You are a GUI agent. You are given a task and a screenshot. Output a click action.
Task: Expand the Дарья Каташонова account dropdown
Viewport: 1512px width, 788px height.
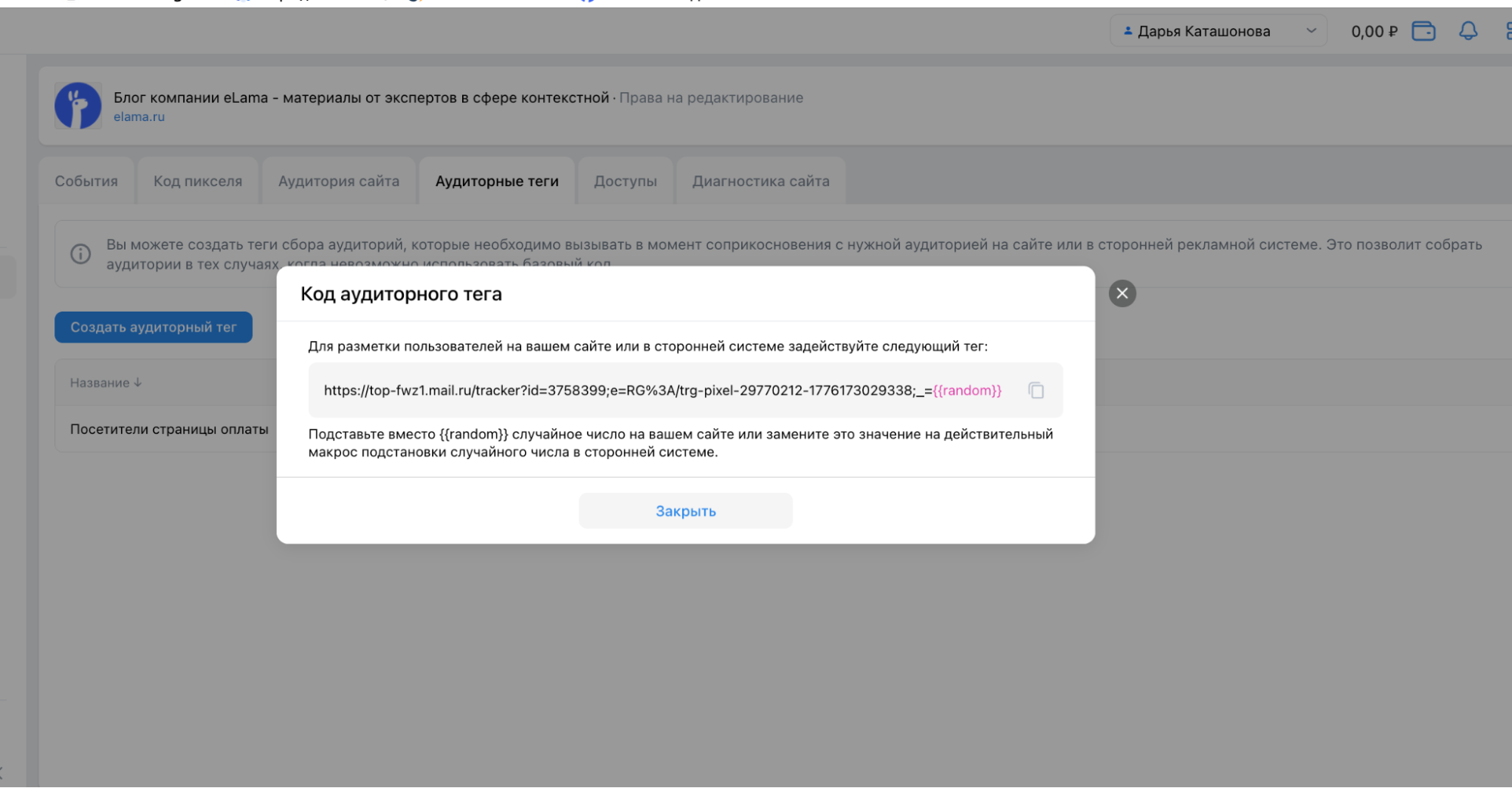pos(1311,31)
